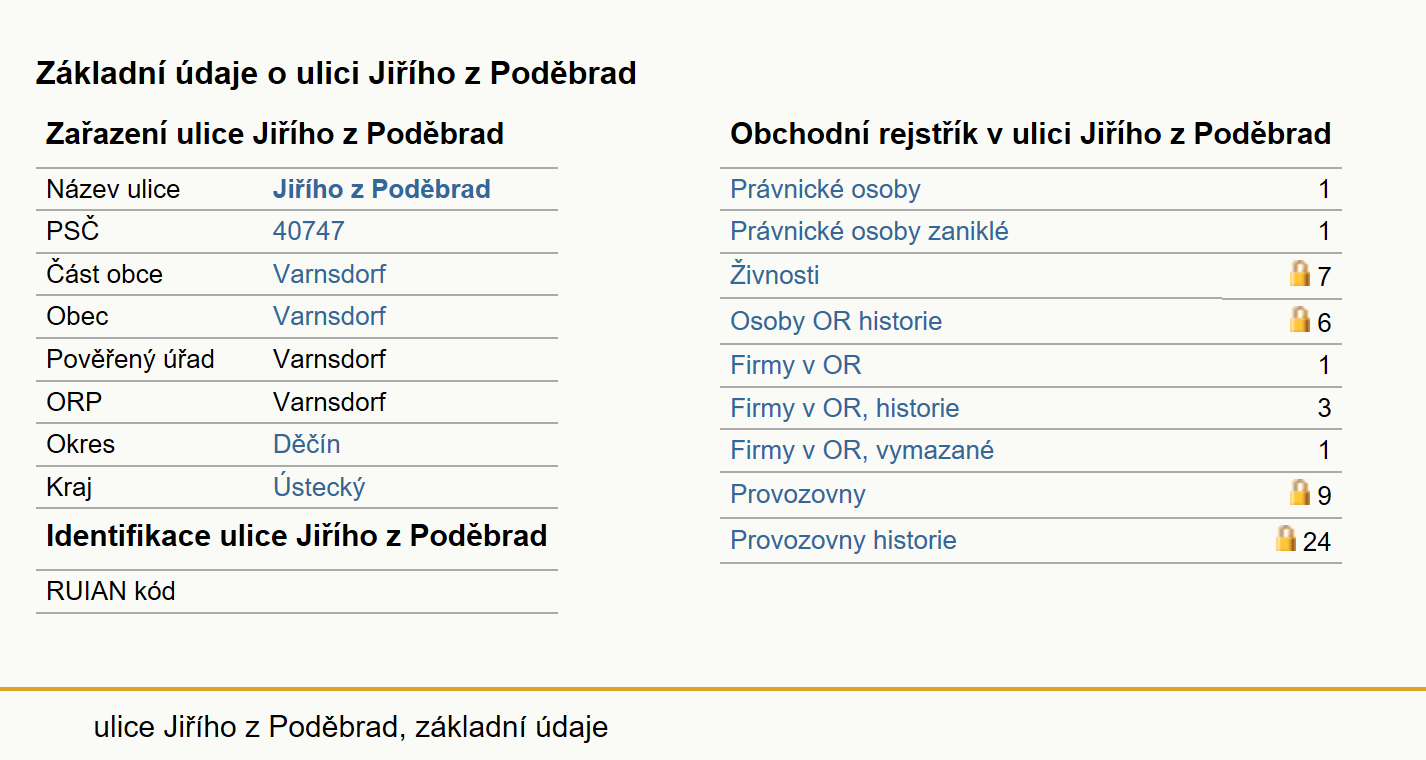
Task: Click postal code 40747 link
Action: point(308,232)
